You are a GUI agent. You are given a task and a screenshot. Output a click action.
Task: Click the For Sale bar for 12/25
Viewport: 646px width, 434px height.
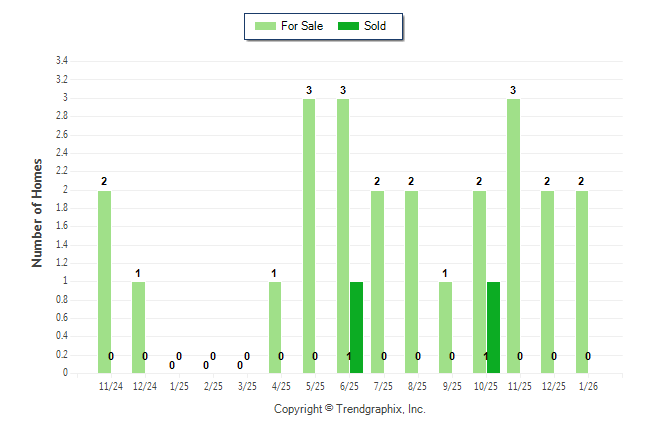point(547,282)
